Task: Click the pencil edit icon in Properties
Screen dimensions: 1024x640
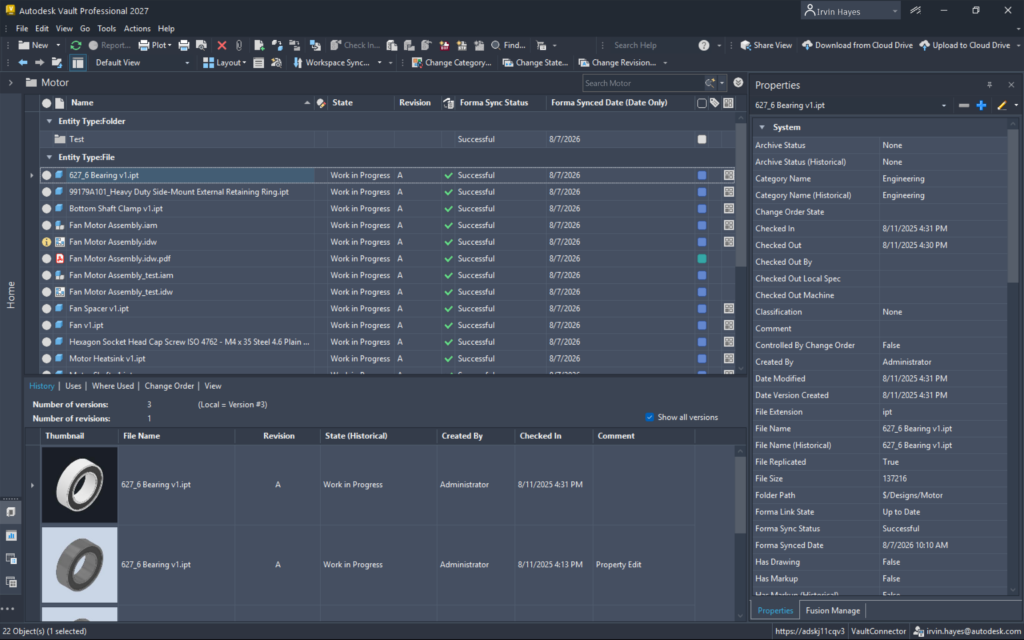Action: pyautogui.click(x=1001, y=105)
